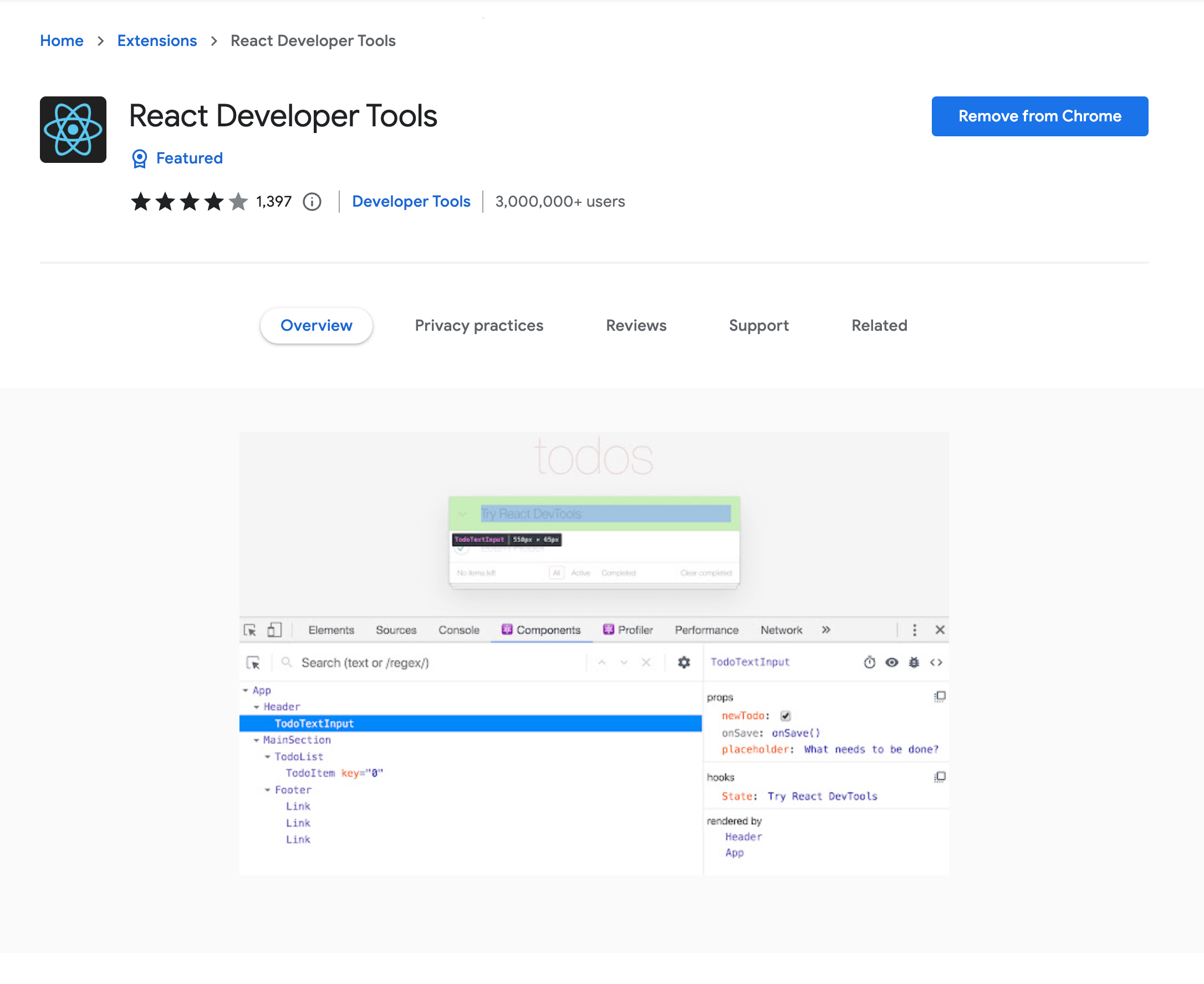Click the Remove from Chrome button
Screen dimensions: 1204x984
(1039, 116)
